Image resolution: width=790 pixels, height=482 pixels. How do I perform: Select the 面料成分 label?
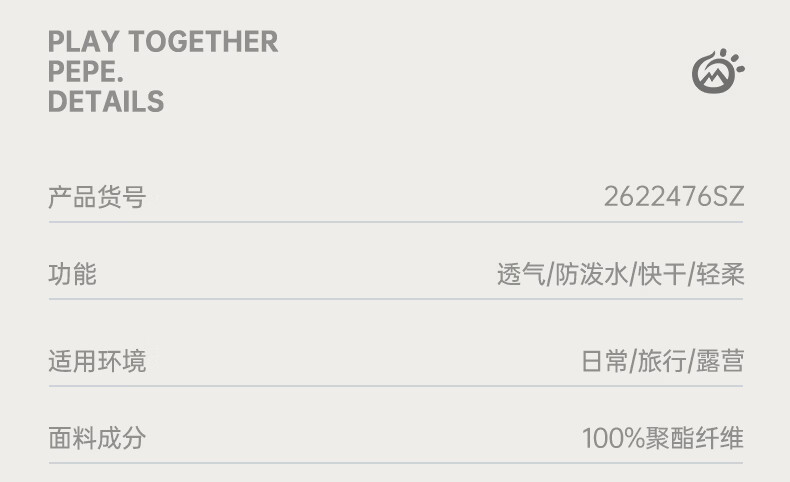97,437
